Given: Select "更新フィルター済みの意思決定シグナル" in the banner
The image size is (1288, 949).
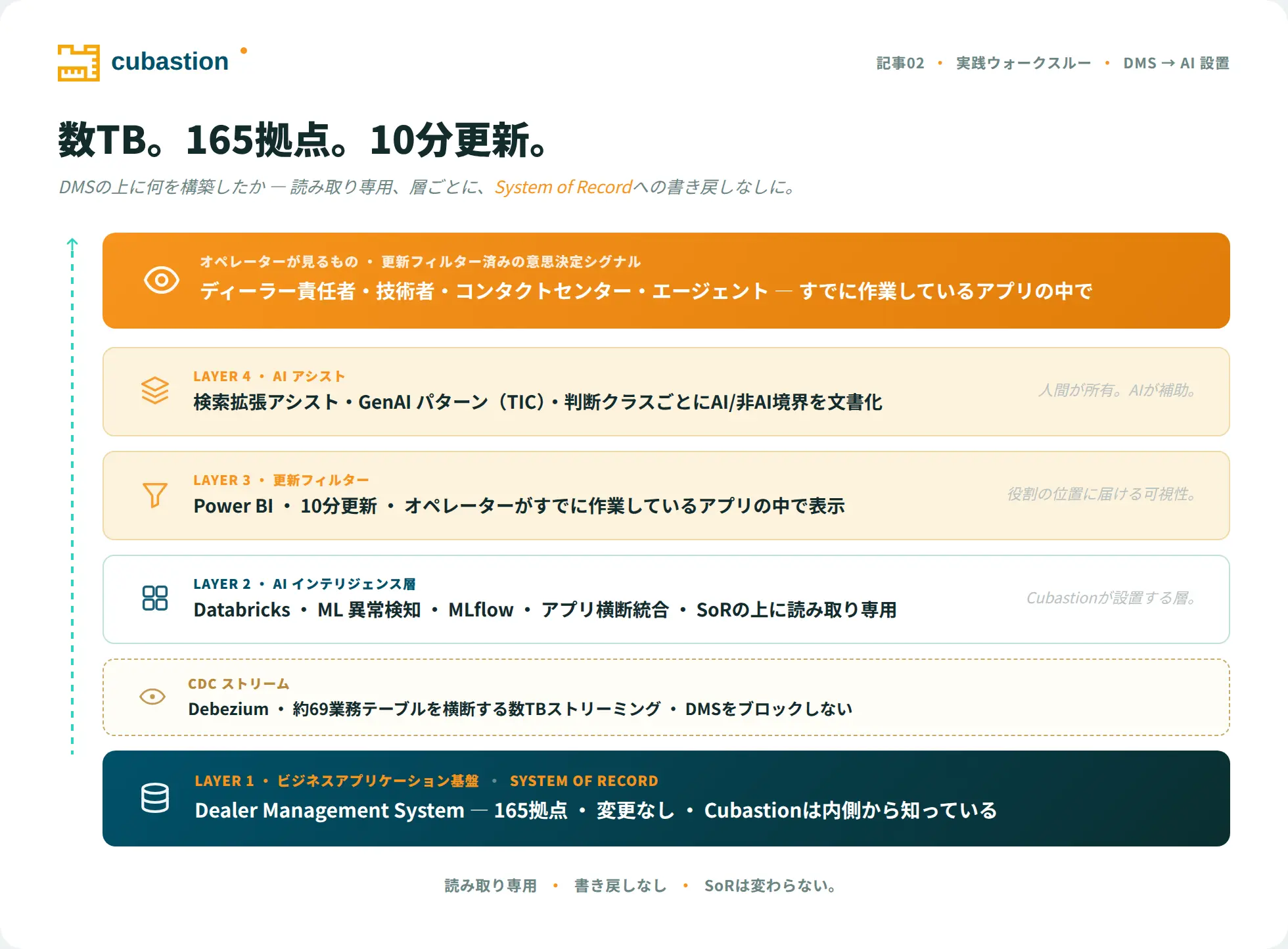Looking at the screenshot, I should [x=511, y=262].
